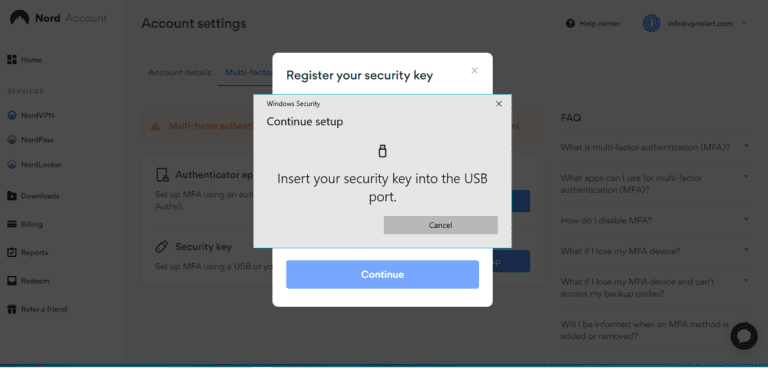The height and width of the screenshot is (368, 768).
Task: Open the Downloads folder icon
Action: point(12,196)
